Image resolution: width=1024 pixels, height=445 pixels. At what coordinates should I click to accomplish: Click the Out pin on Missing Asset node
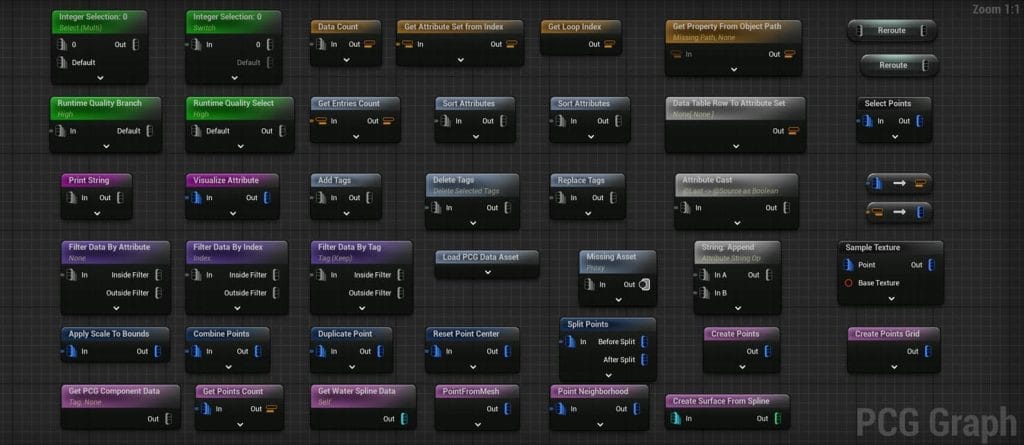[644, 285]
